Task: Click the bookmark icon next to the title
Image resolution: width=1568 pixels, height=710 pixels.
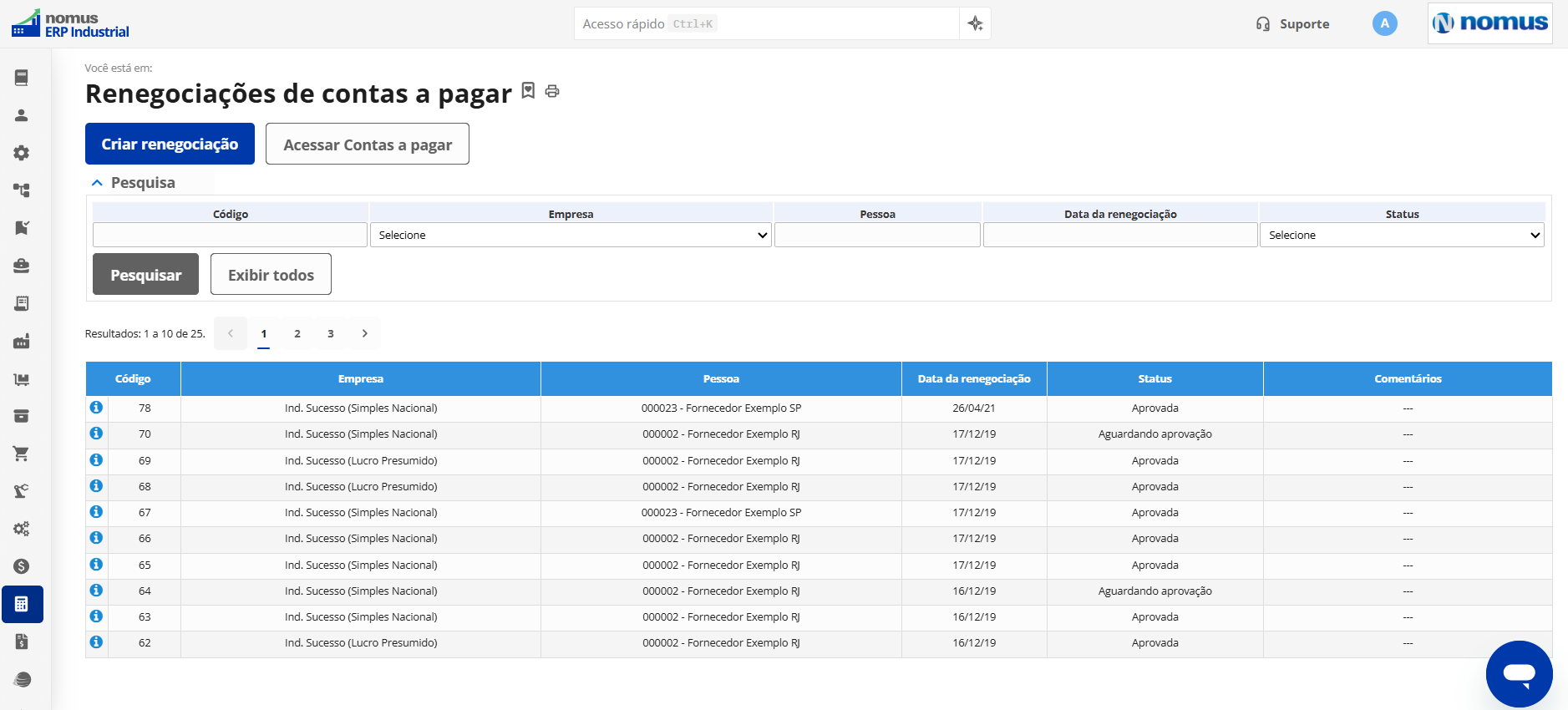Action: click(528, 90)
